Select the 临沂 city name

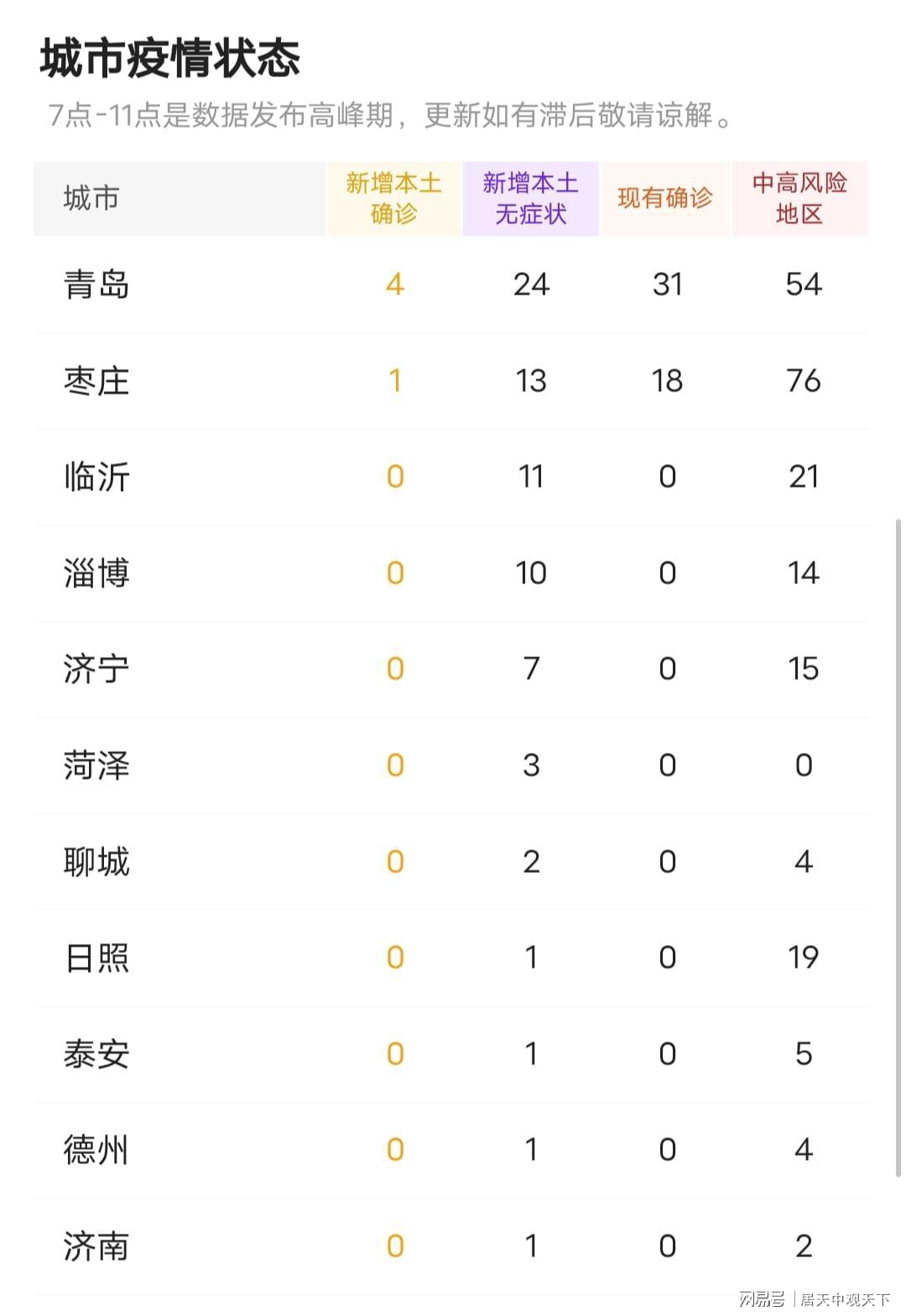[96, 477]
